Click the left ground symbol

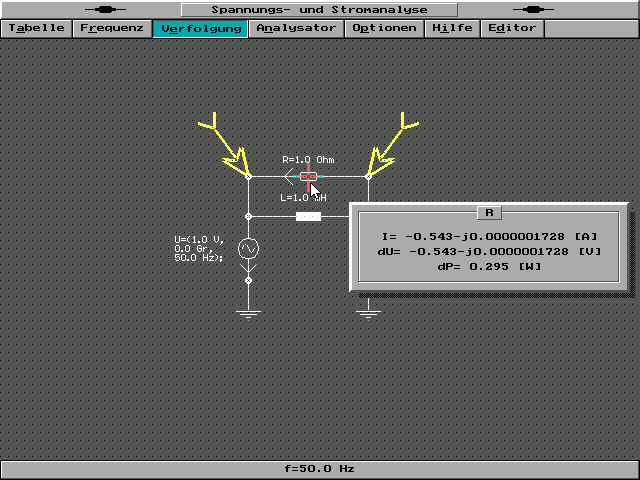pyautogui.click(x=248, y=314)
